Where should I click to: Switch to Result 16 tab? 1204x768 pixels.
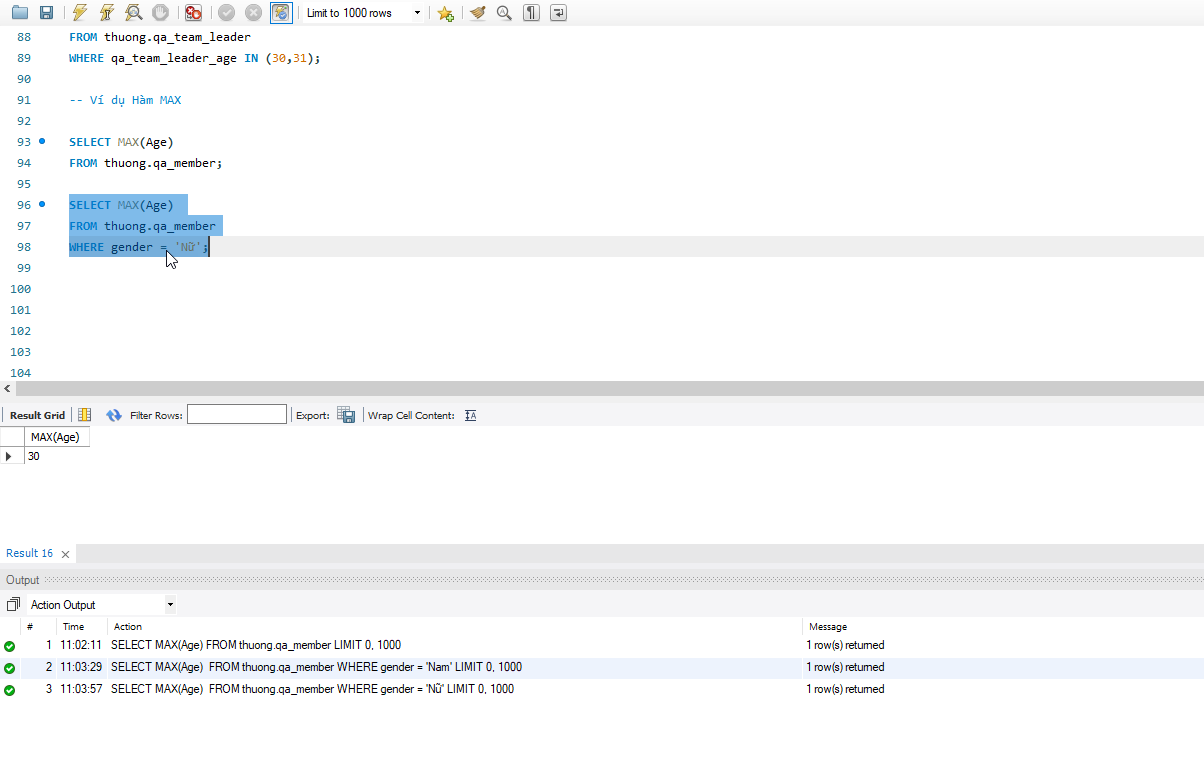pos(30,553)
